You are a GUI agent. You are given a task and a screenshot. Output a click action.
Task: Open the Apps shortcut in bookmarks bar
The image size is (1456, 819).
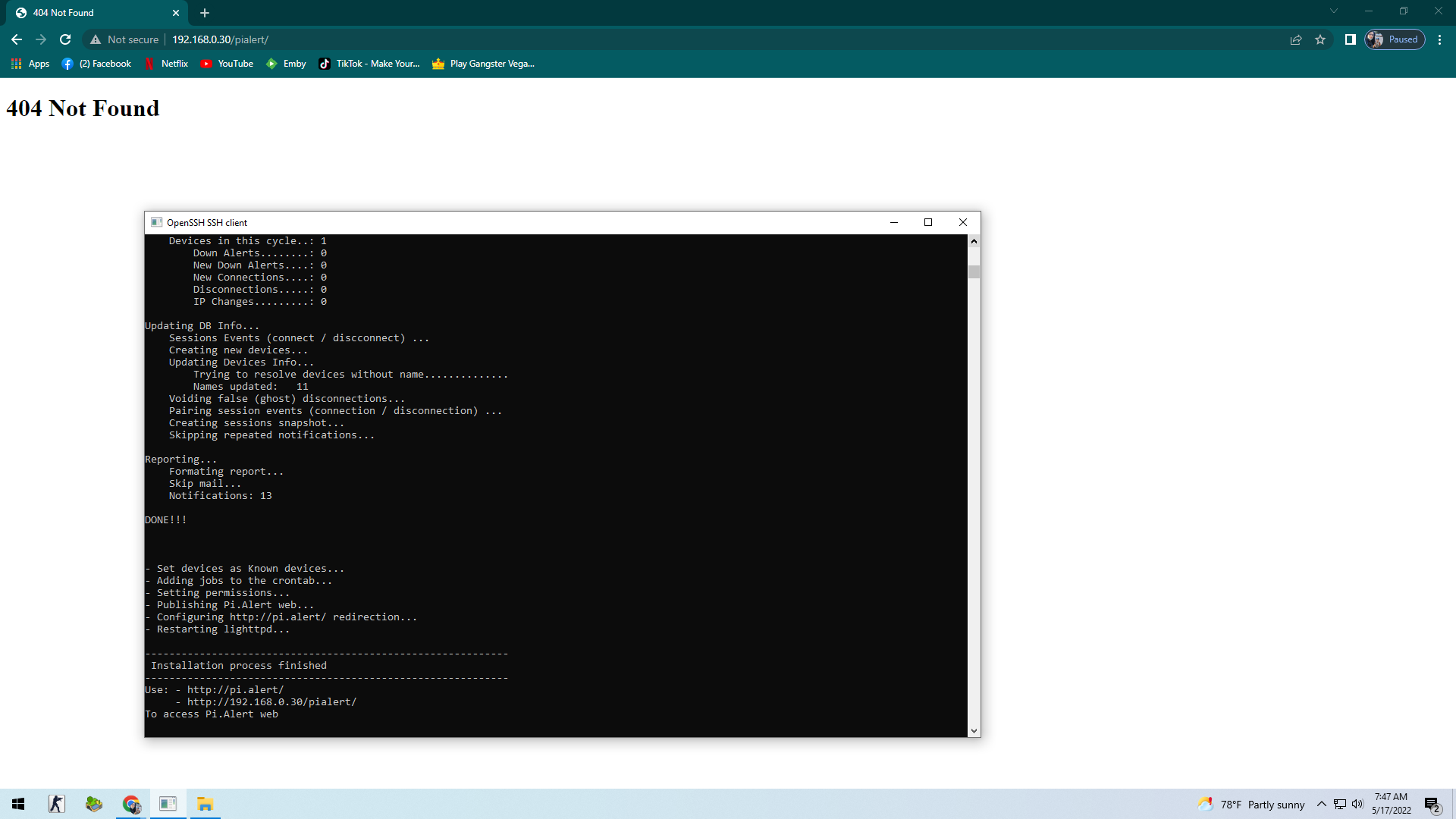coord(30,64)
